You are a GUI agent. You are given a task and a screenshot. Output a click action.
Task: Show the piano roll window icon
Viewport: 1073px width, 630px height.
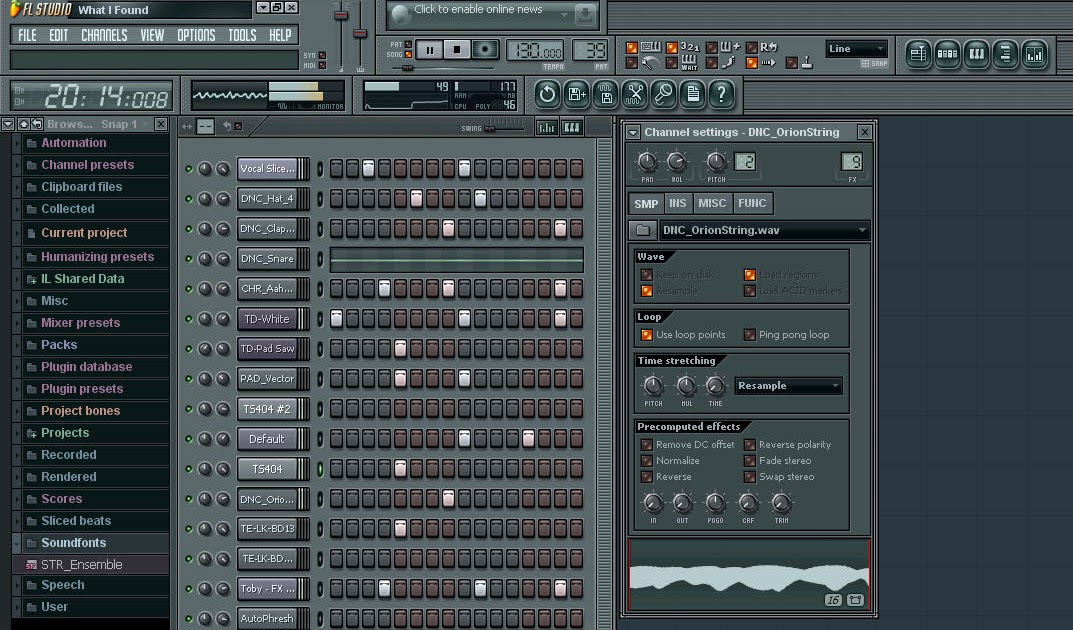(976, 54)
